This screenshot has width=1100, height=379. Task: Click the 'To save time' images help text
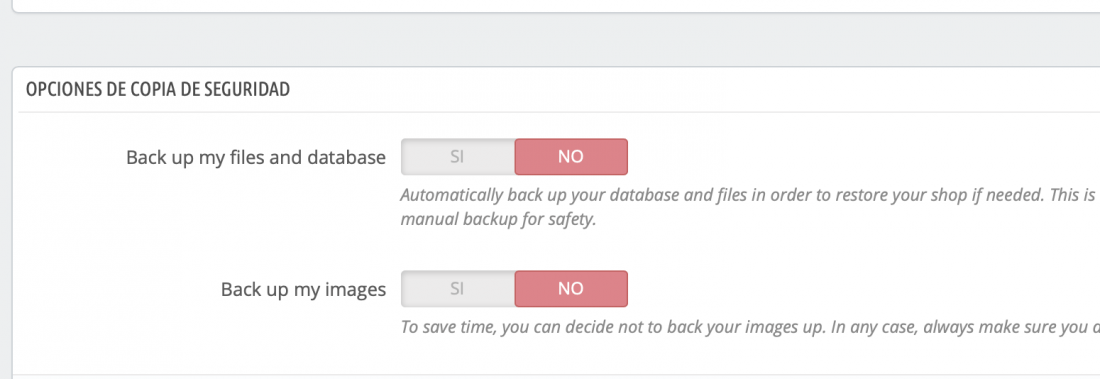tap(750, 327)
